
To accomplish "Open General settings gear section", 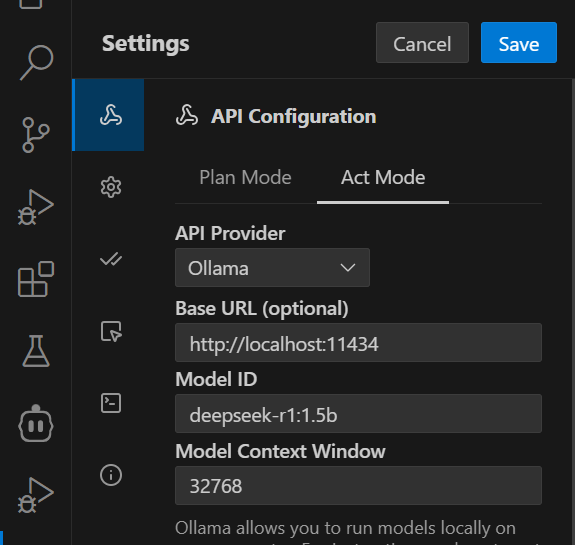I will pyautogui.click(x=111, y=187).
